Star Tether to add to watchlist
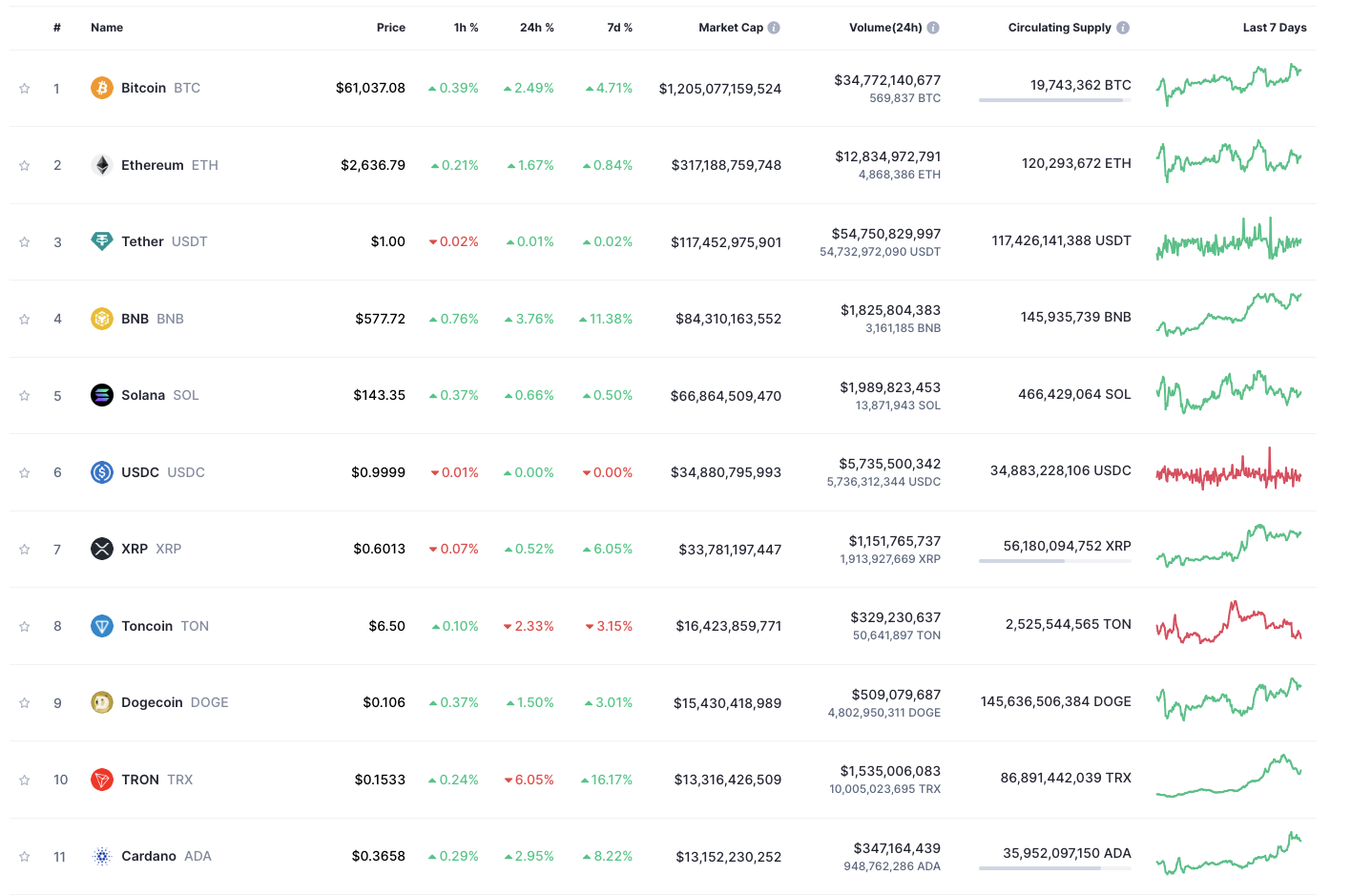1351x896 pixels. pos(25,242)
